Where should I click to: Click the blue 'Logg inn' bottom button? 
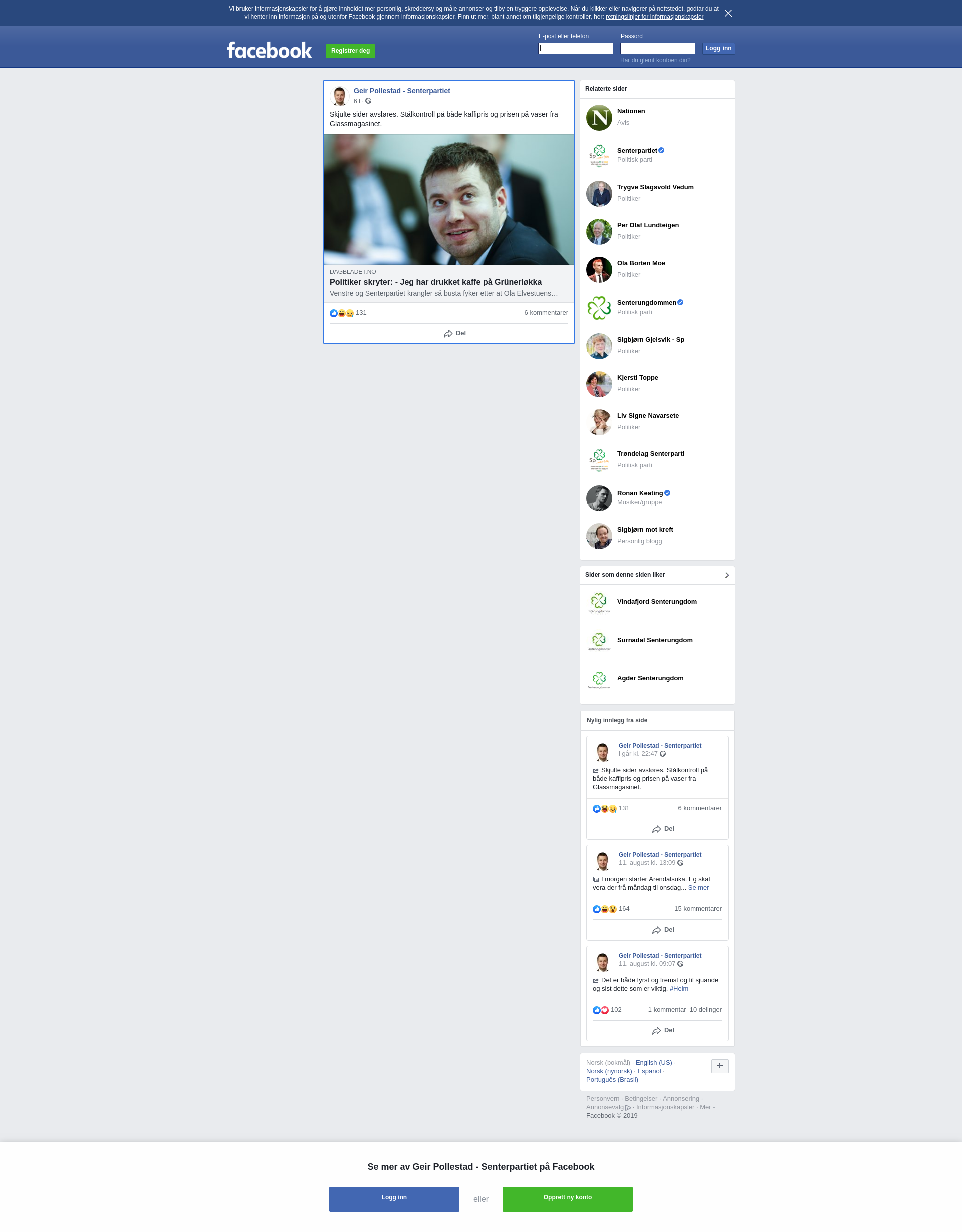point(394,1199)
